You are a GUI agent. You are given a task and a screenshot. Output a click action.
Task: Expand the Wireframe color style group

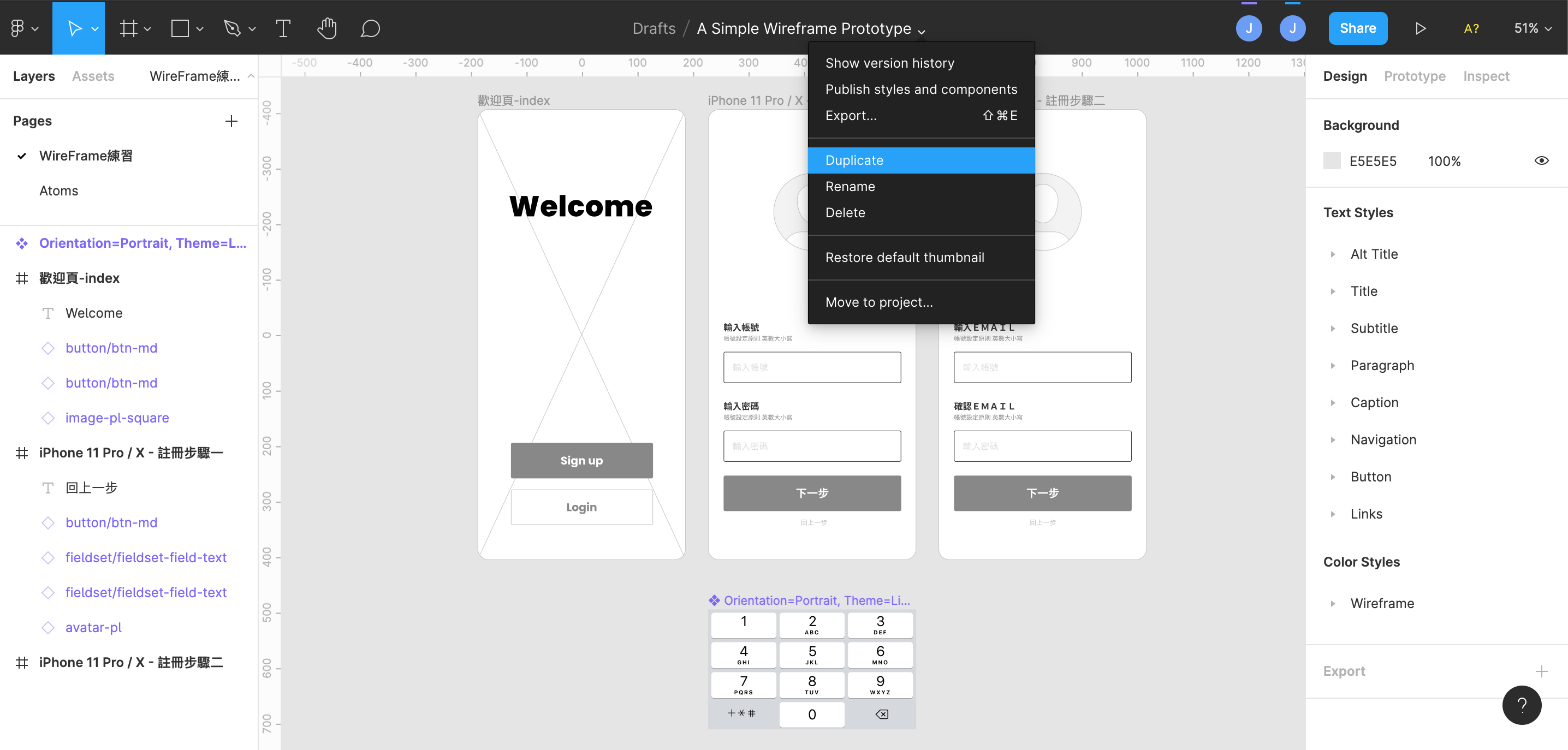[1333, 603]
